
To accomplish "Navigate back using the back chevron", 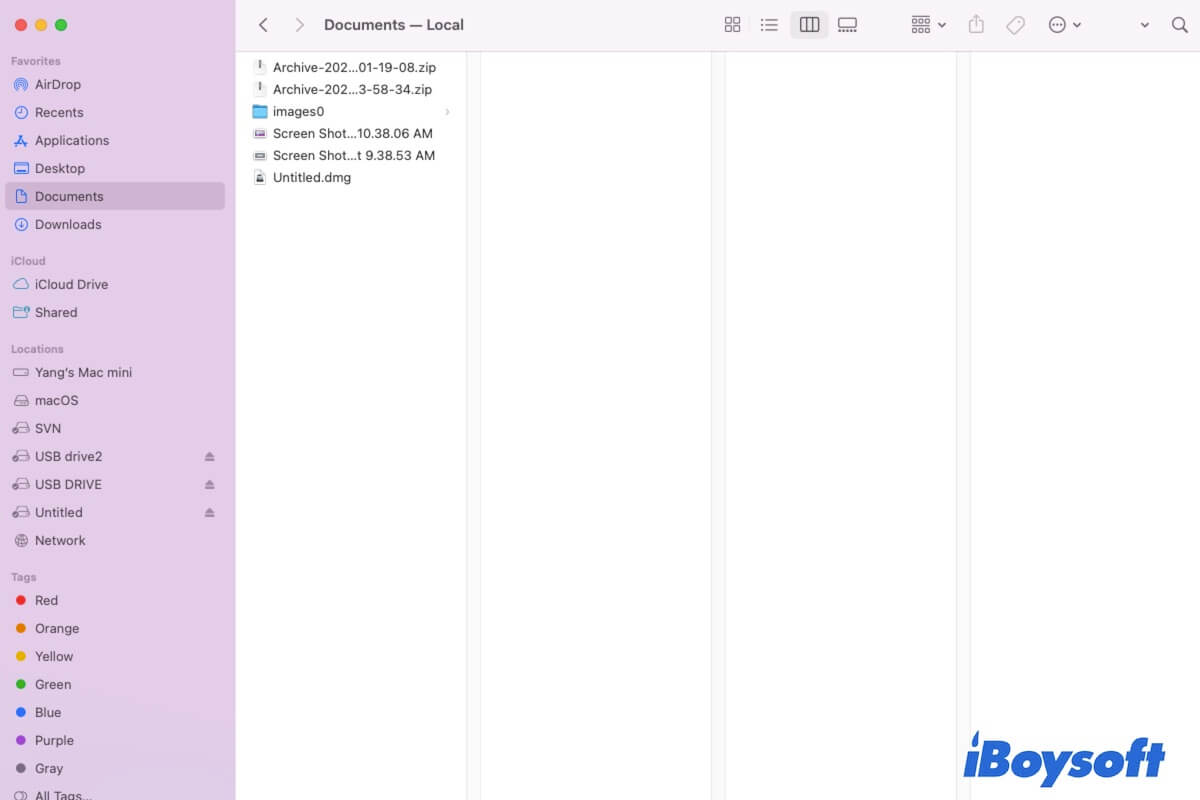I will pyautogui.click(x=263, y=24).
